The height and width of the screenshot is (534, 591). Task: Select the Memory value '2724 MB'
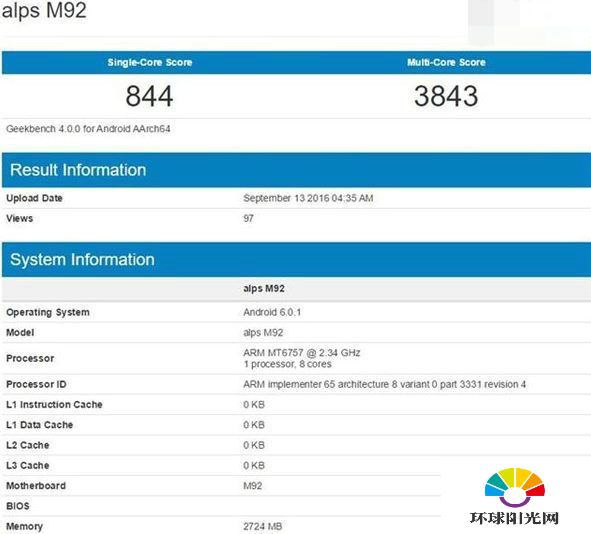pyautogui.click(x=263, y=527)
